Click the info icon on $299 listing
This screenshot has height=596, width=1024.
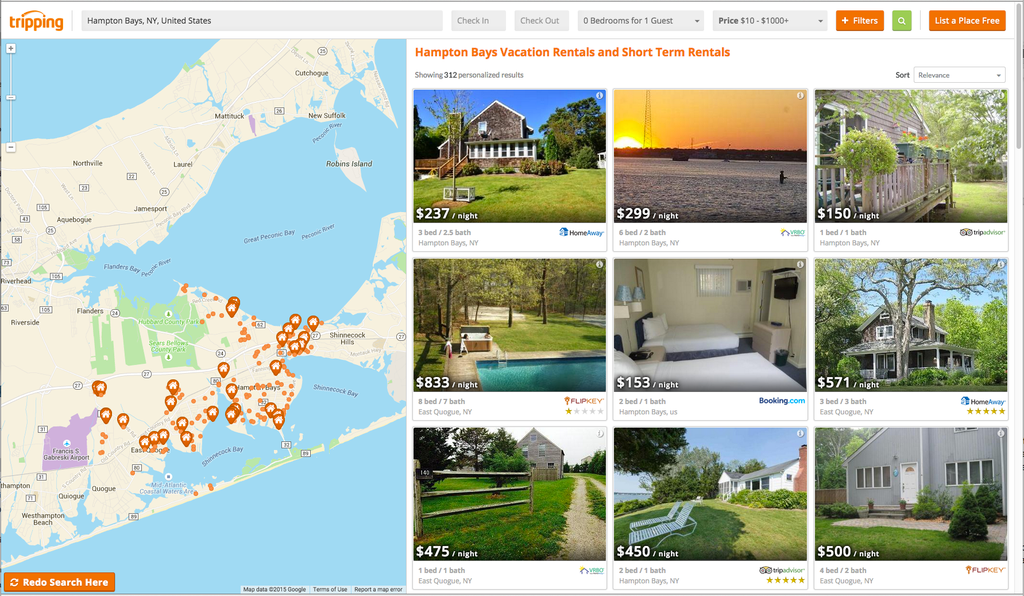tap(799, 95)
